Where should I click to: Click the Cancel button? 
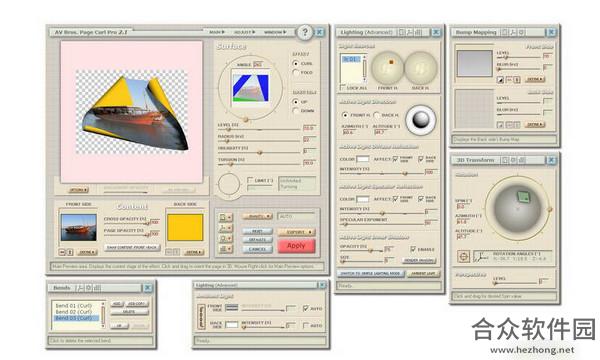coord(257,249)
